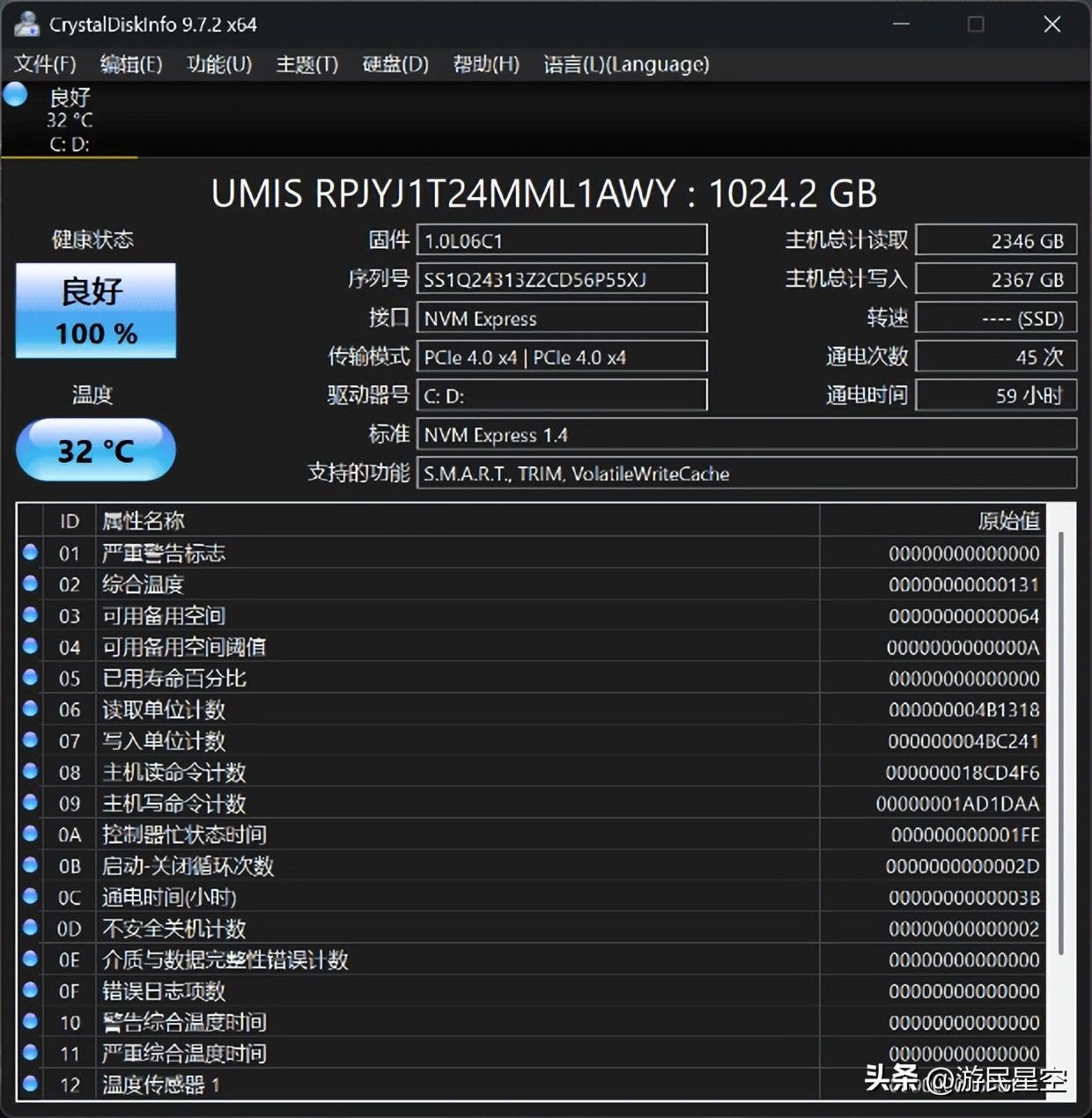Open the 文件(F) menu
Viewport: 1092px width, 1118px height.
coord(45,64)
